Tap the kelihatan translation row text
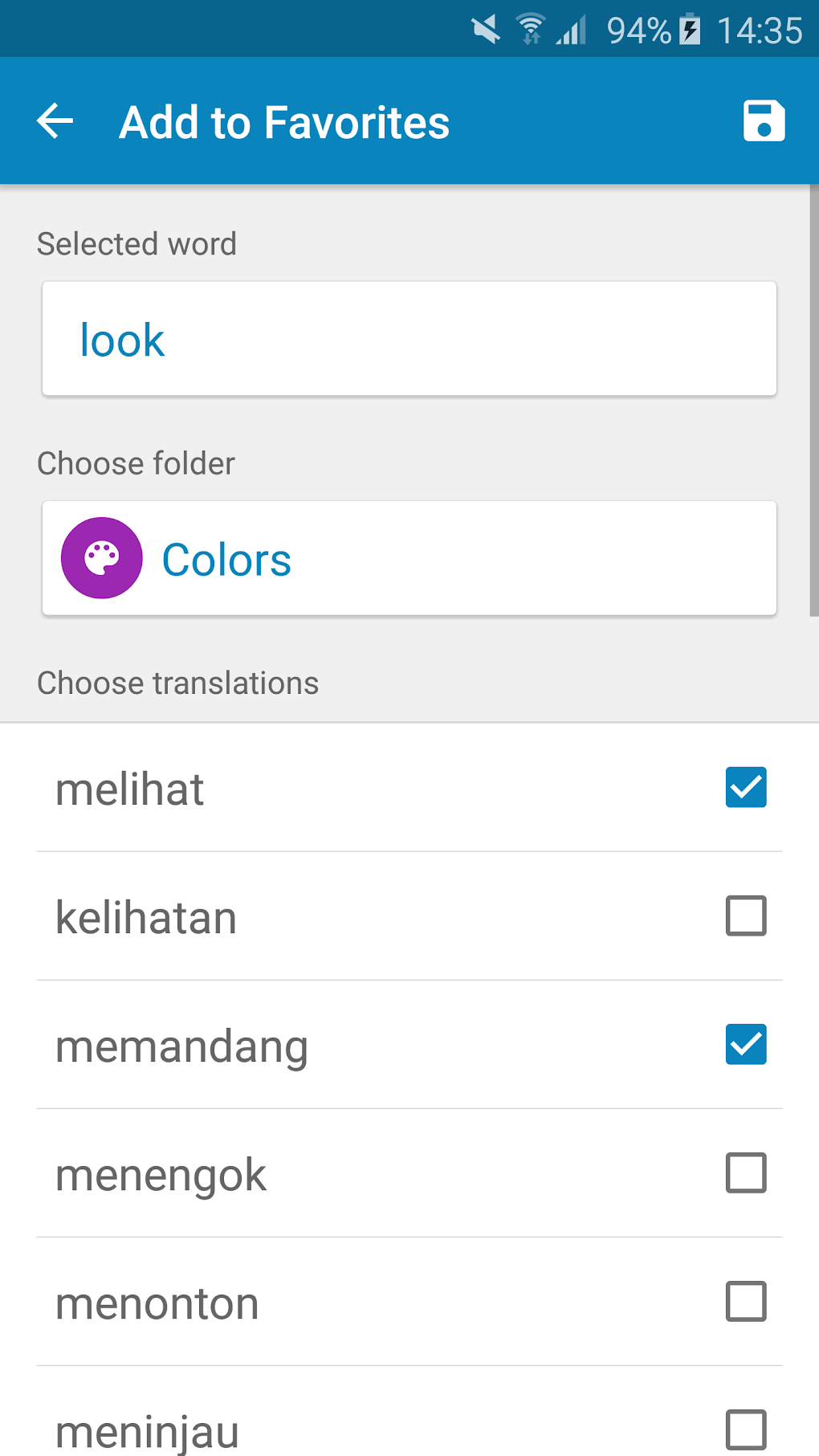The height and width of the screenshot is (1456, 819). pyautogui.click(x=146, y=917)
